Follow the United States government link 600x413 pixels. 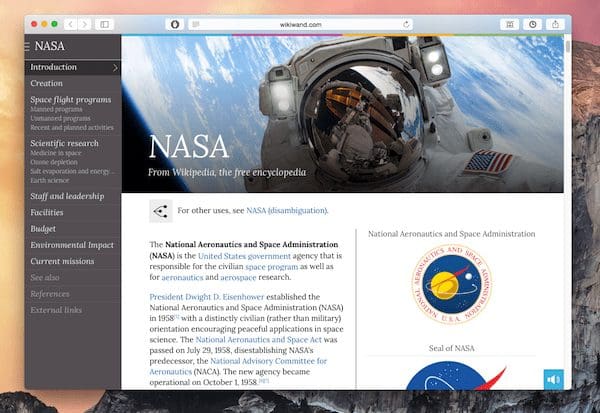pyautogui.click(x=245, y=256)
